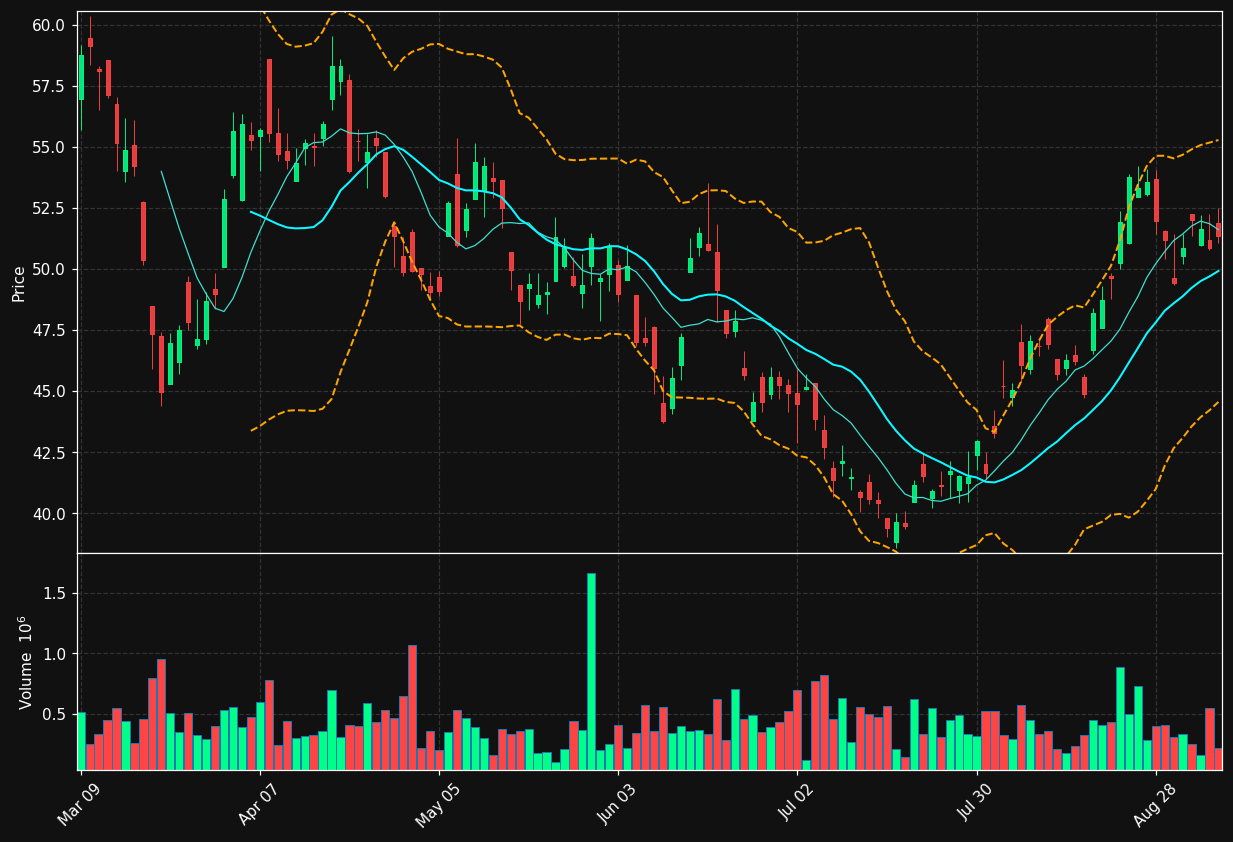This screenshot has width=1233, height=842.
Task: Click the Mar 09 date label
Action: pos(79,804)
